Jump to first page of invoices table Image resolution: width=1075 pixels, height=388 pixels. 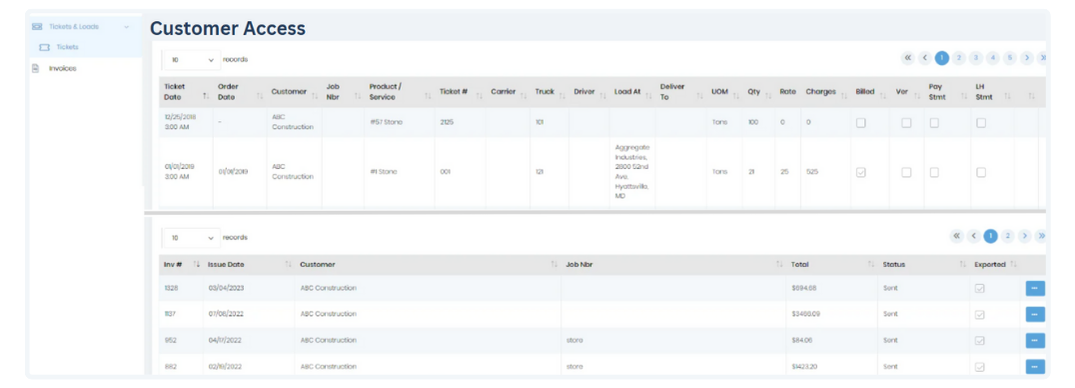coord(957,237)
